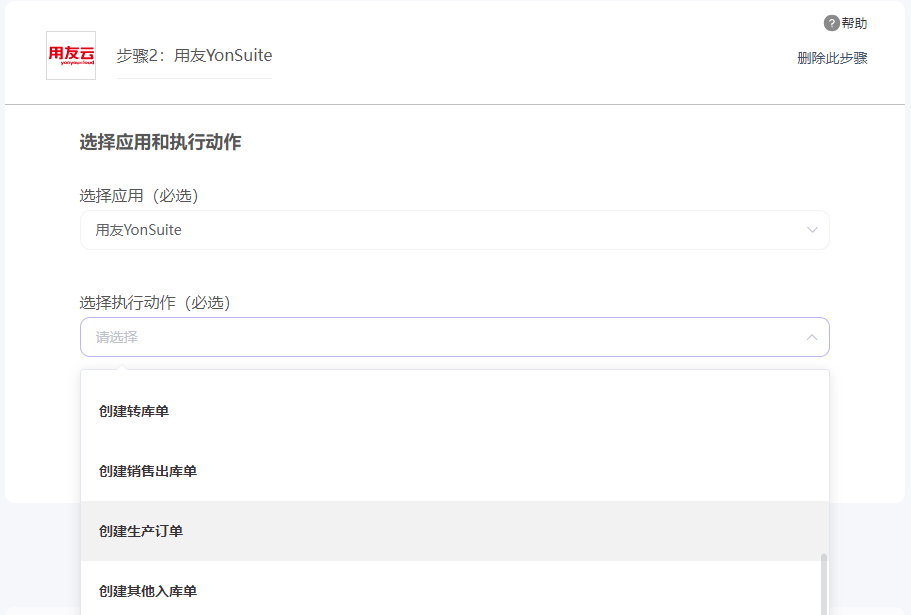Choose 创建生产订单 from list
Image resolution: width=911 pixels, height=615 pixels.
(x=454, y=531)
